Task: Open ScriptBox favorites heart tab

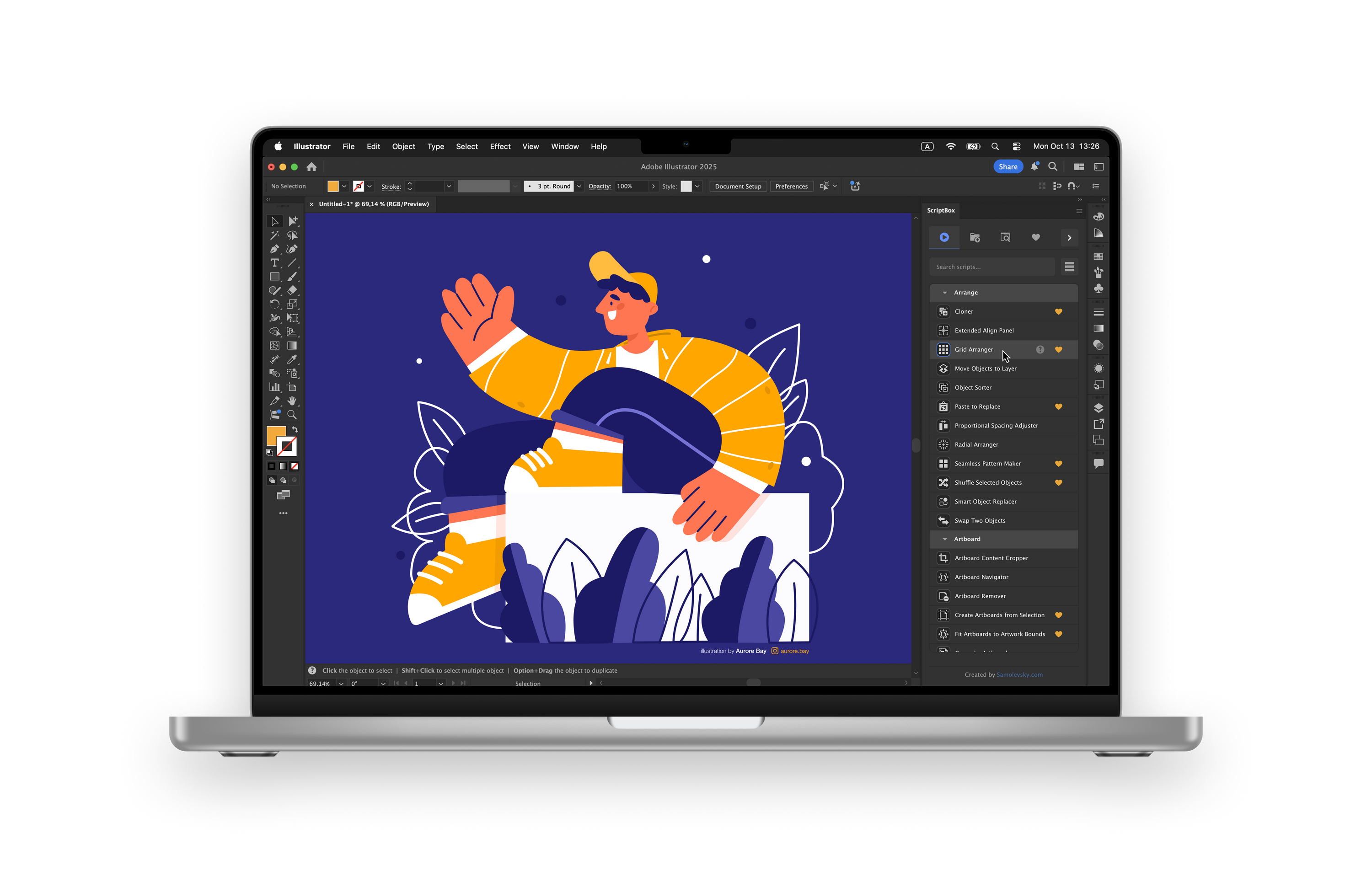Action: tap(1036, 237)
